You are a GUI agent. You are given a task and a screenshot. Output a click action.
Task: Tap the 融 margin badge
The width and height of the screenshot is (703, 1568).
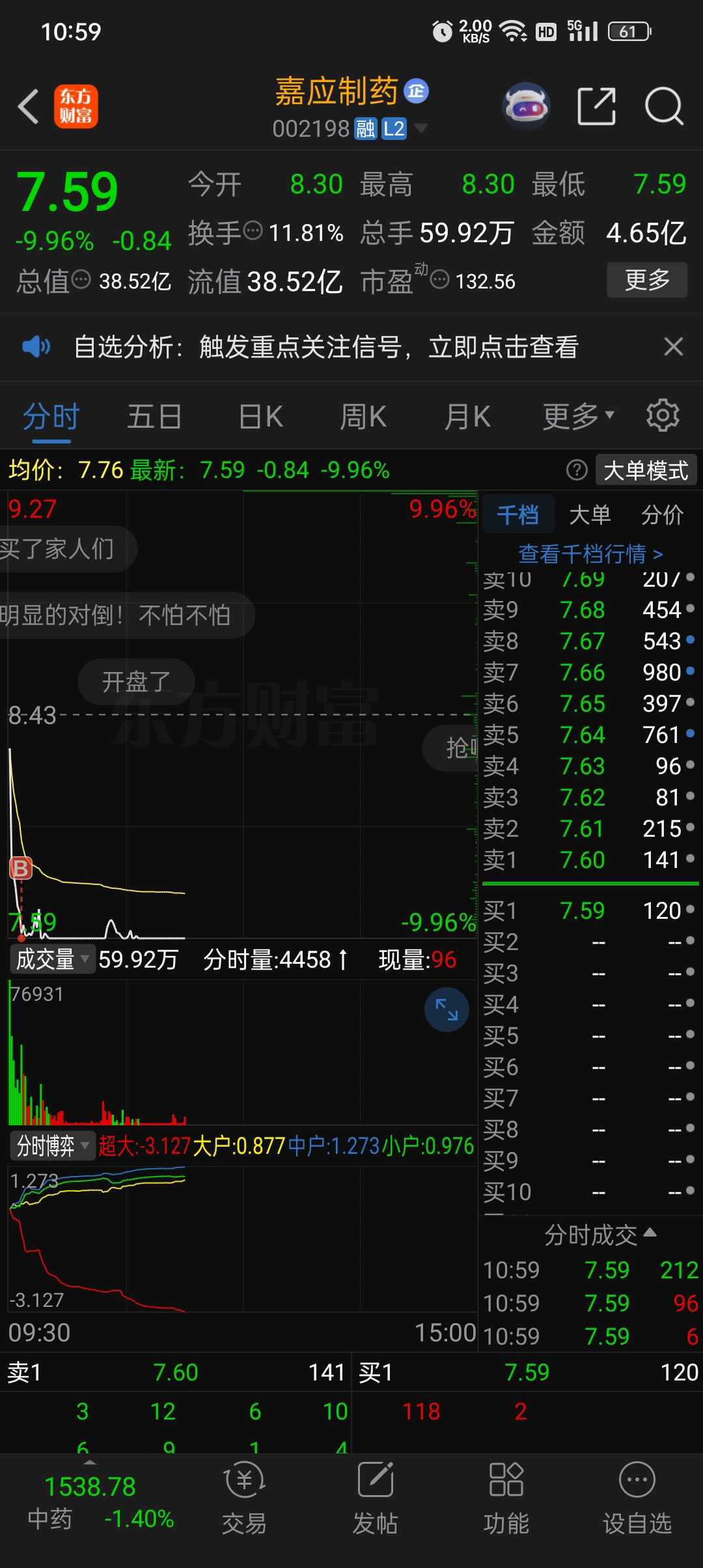(x=365, y=129)
